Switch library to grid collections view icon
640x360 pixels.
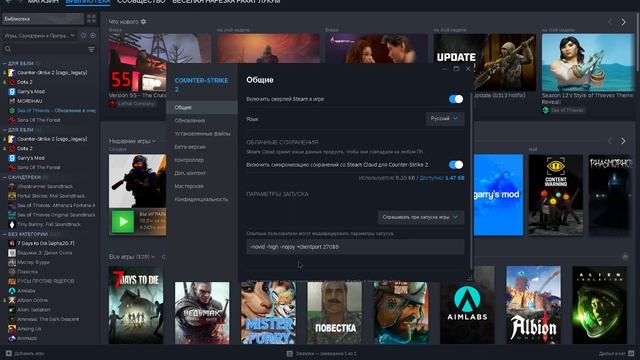[x=91, y=19]
